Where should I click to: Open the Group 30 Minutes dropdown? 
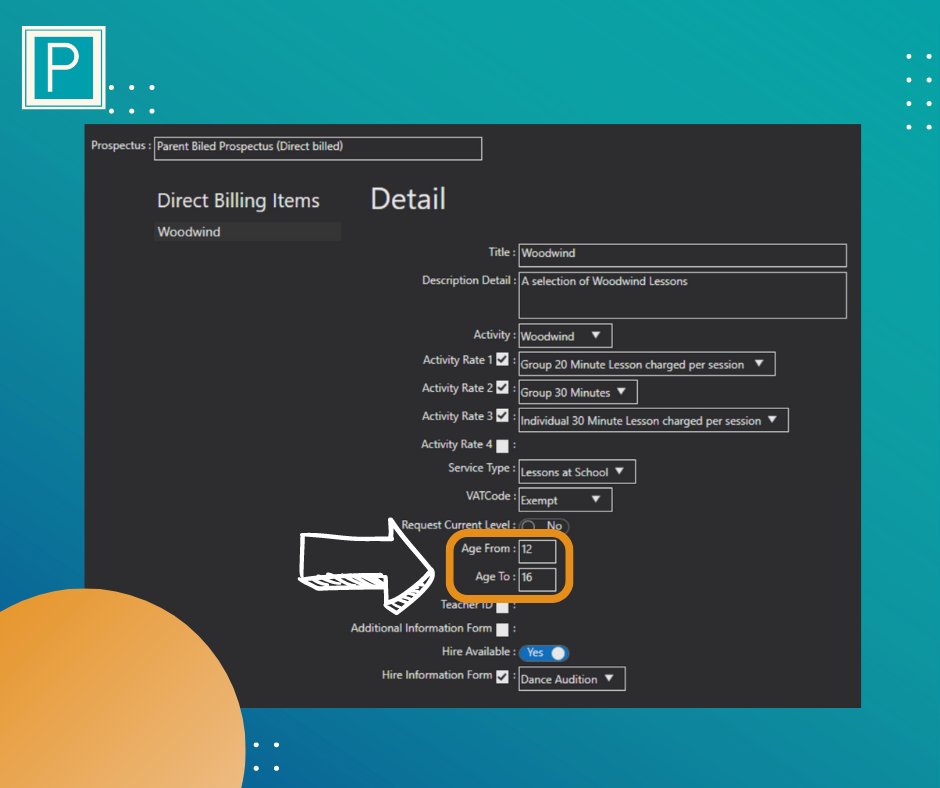(577, 392)
